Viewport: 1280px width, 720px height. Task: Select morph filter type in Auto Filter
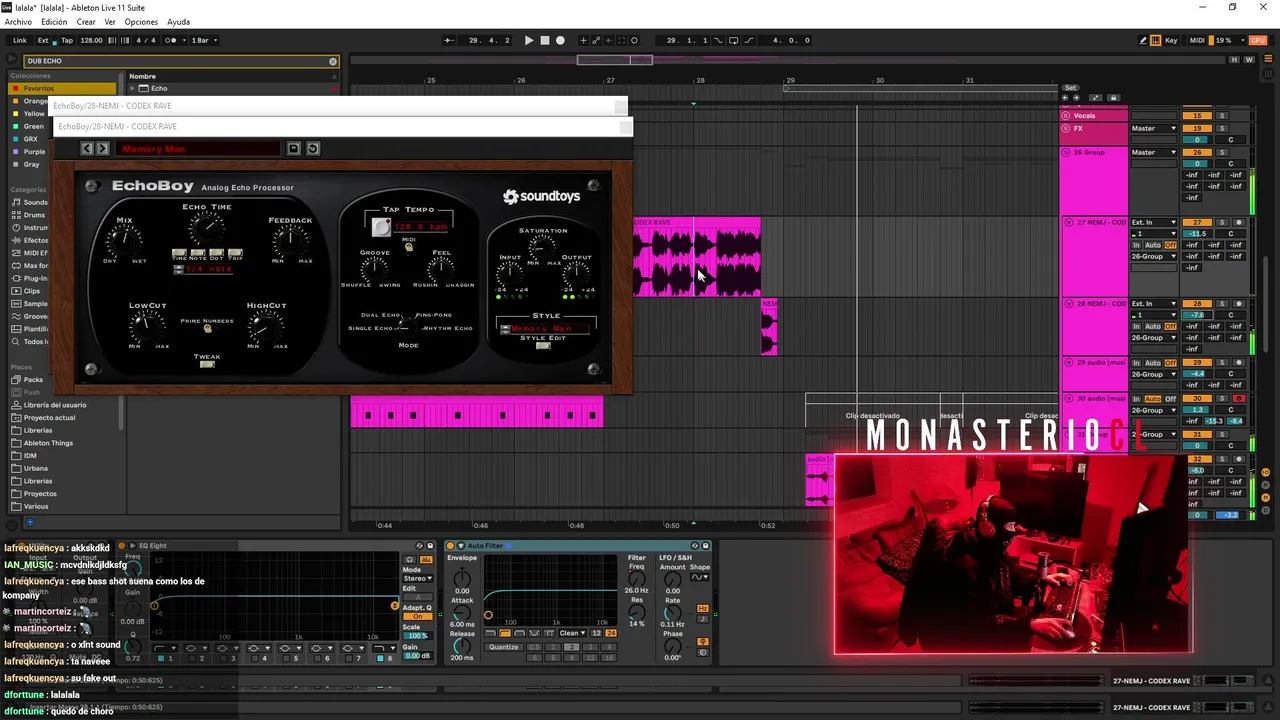(x=547, y=633)
